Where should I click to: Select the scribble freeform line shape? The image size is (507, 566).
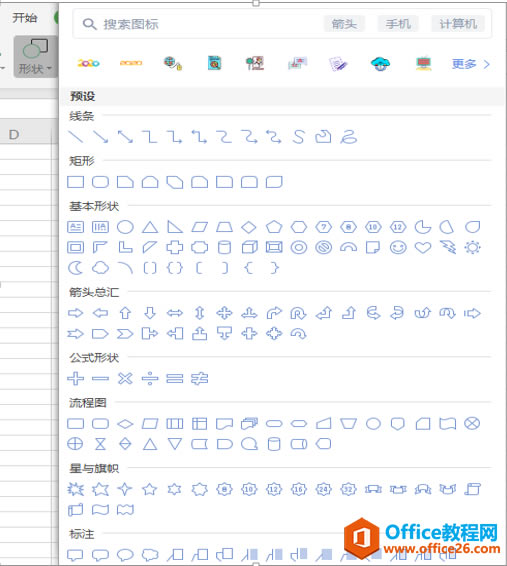point(349,137)
